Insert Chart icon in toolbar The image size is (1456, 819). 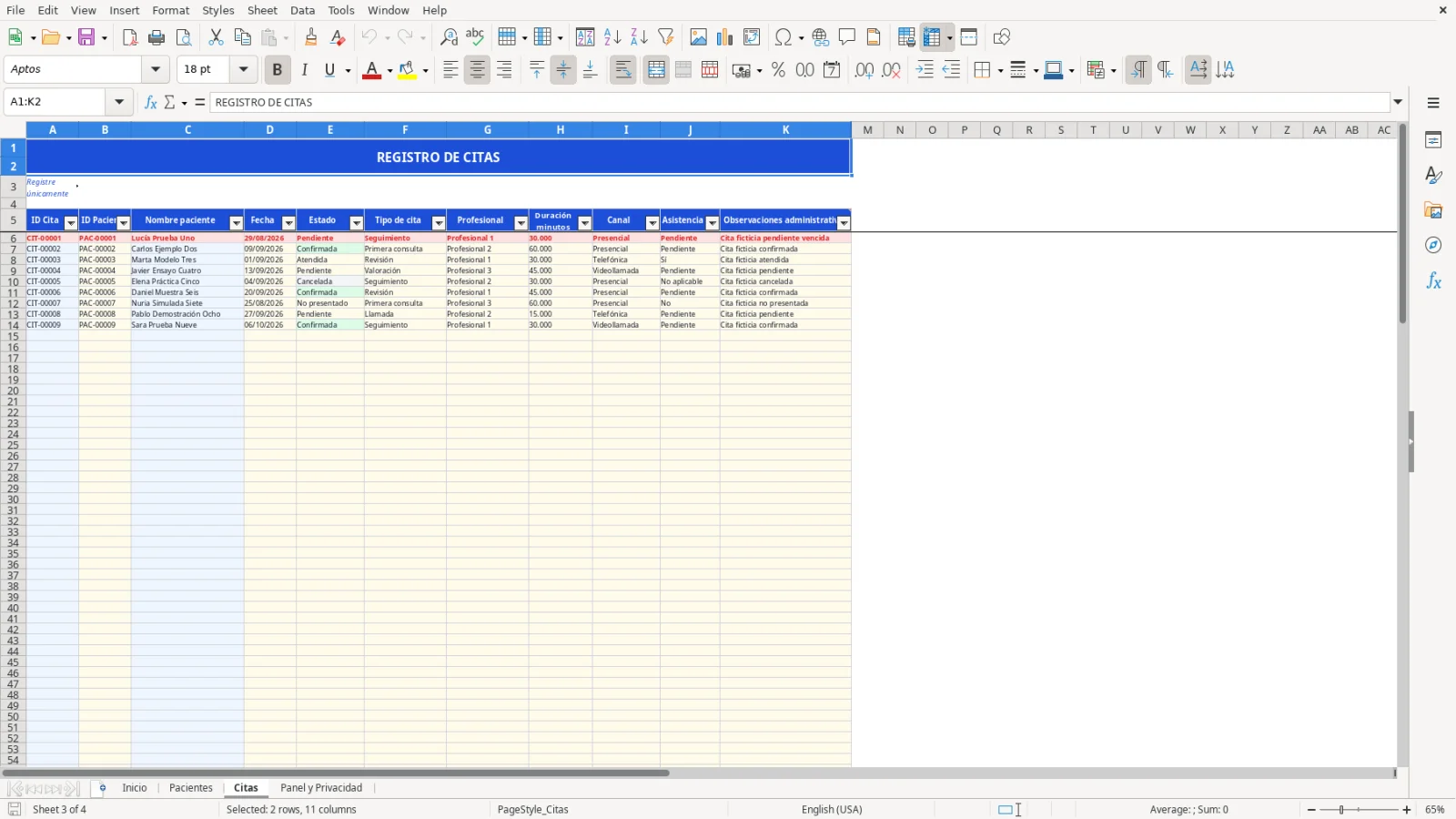(724, 37)
